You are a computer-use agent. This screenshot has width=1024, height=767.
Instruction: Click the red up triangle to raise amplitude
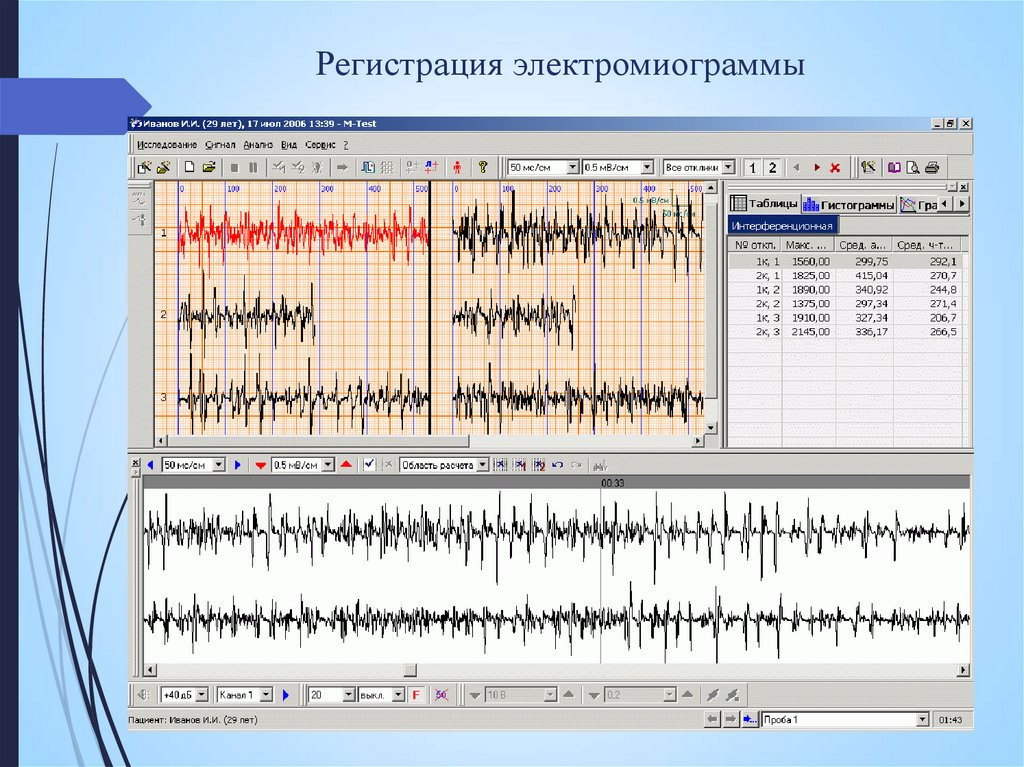point(346,465)
